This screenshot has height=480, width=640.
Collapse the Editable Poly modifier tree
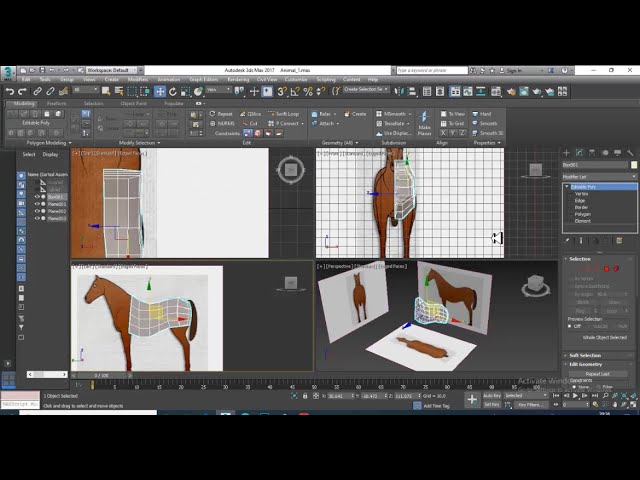pos(567,187)
